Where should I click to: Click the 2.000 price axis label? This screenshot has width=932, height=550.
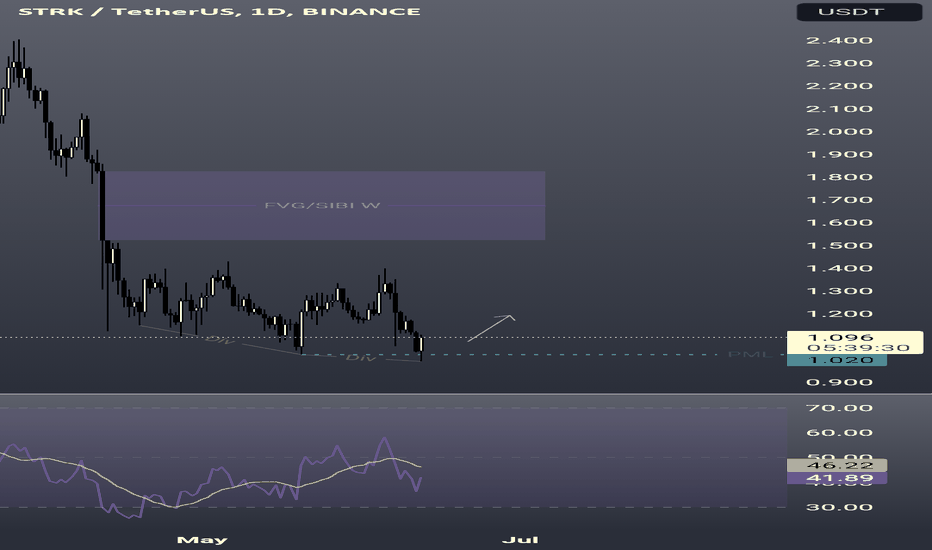click(839, 131)
